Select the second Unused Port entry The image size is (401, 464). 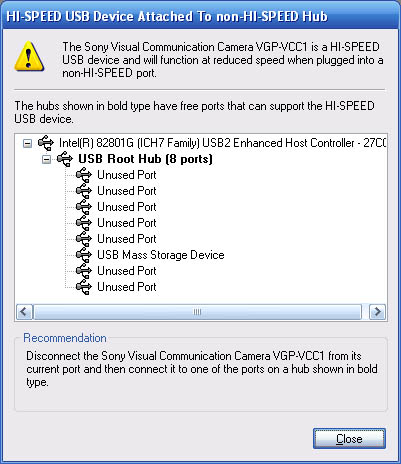click(127, 191)
